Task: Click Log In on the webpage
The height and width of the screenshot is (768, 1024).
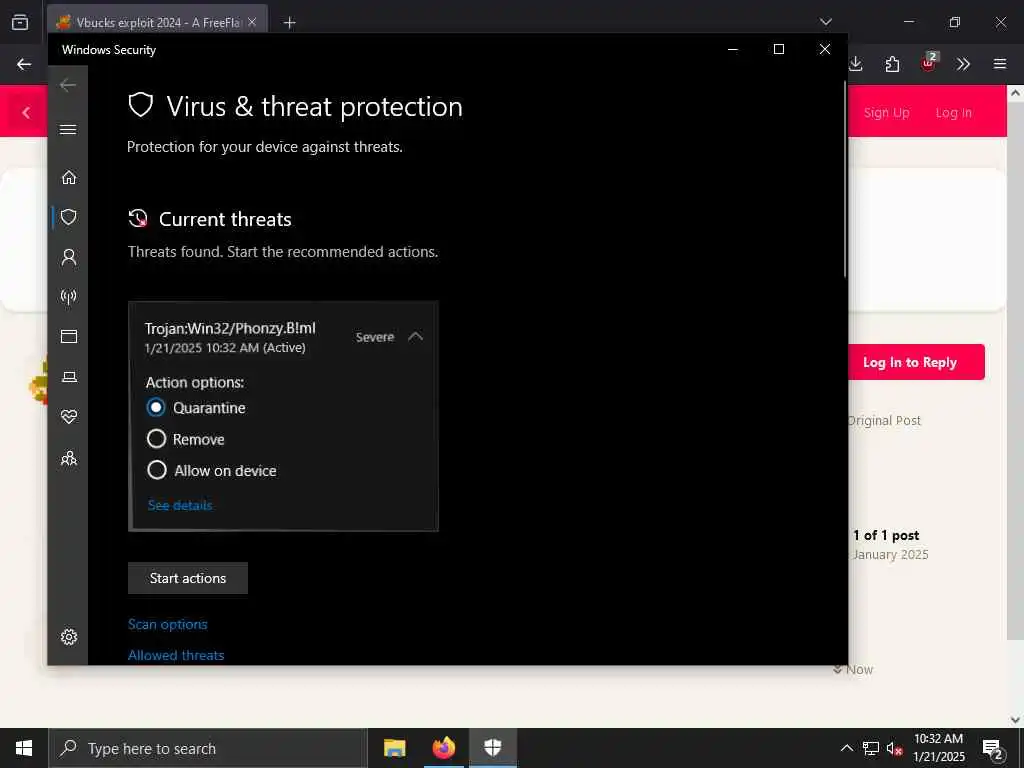Action: (953, 112)
